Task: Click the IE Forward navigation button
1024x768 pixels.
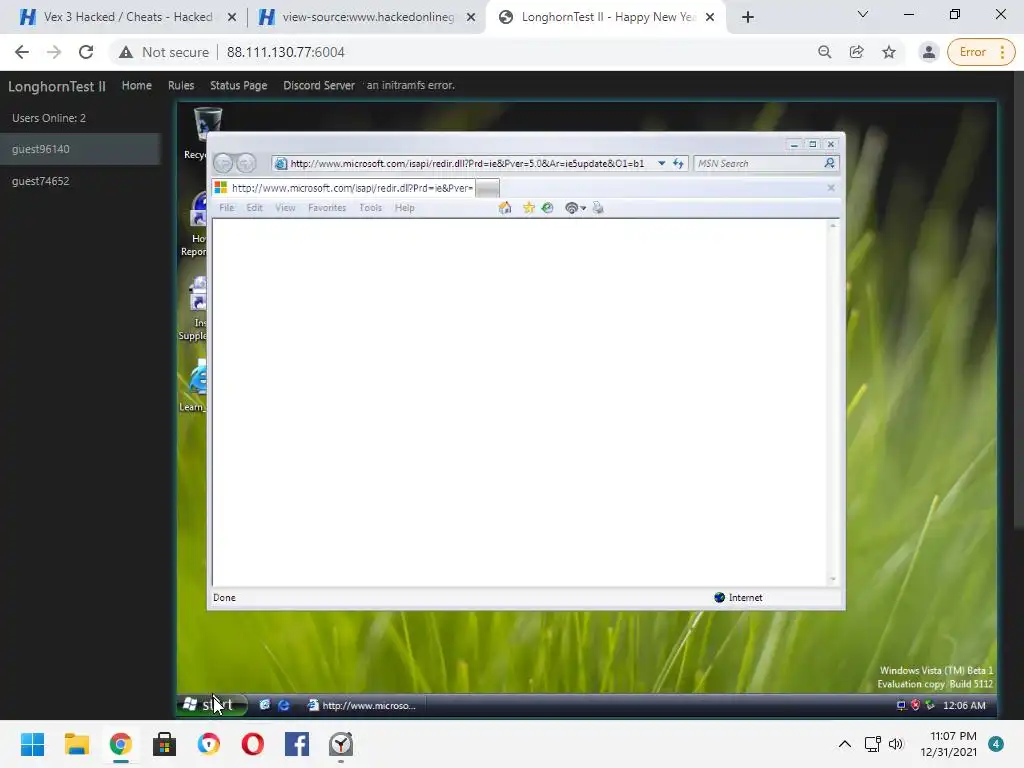Action: 246,163
